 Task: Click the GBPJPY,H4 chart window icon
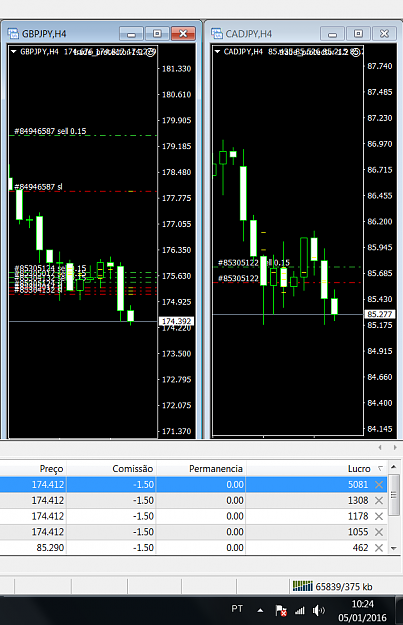13,33
